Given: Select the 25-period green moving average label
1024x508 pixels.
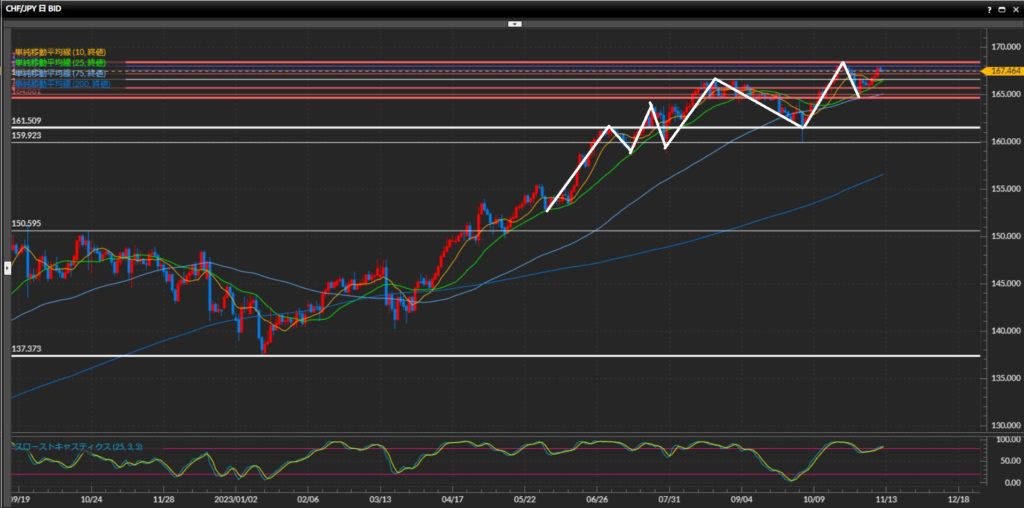Looking at the screenshot, I should [59, 62].
